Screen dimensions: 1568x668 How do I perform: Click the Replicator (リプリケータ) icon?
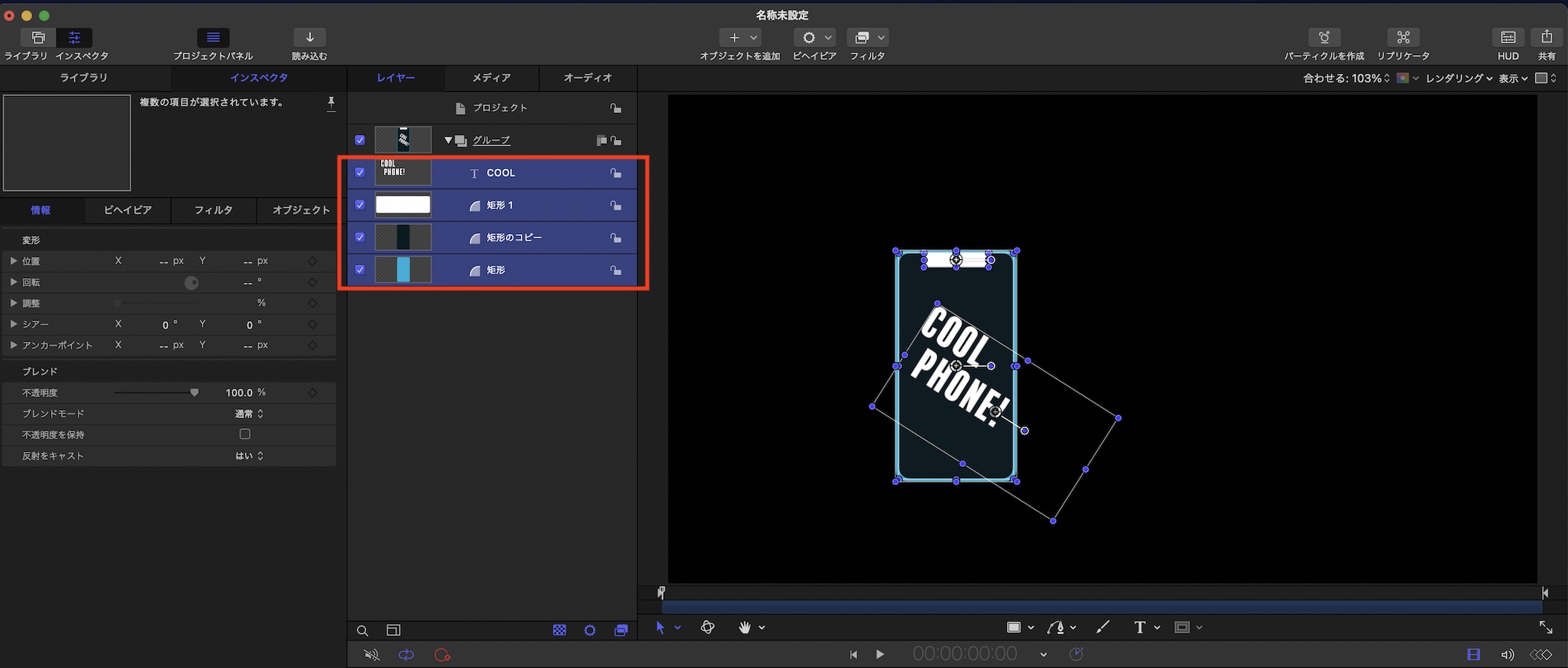click(x=1403, y=38)
